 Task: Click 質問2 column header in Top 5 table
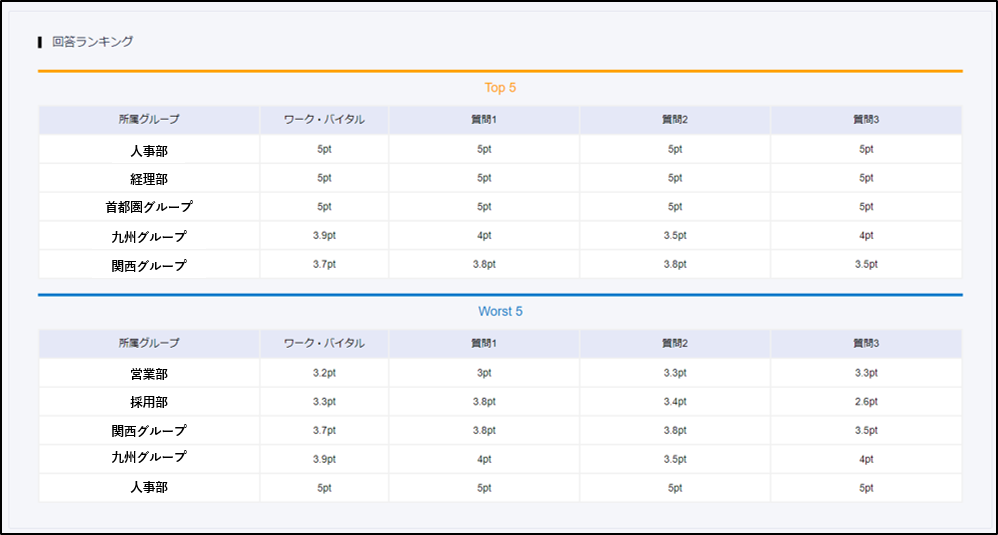pos(675,120)
